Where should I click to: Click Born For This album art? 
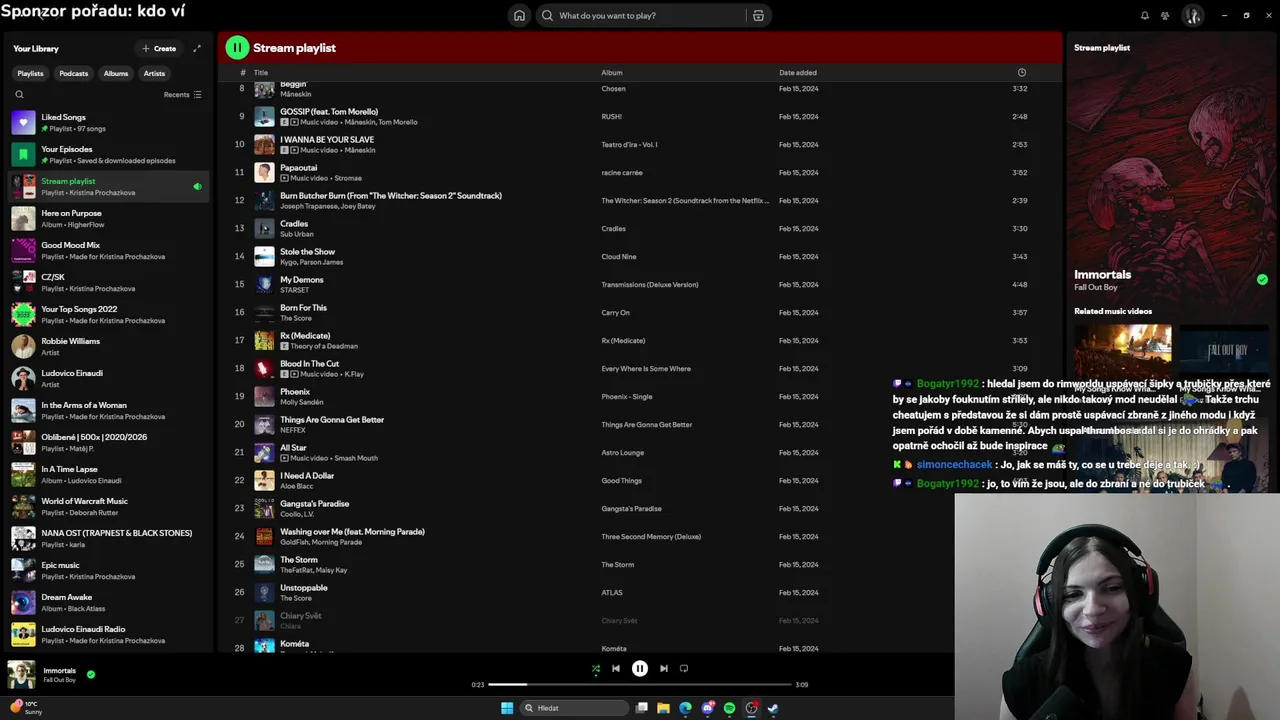264,312
